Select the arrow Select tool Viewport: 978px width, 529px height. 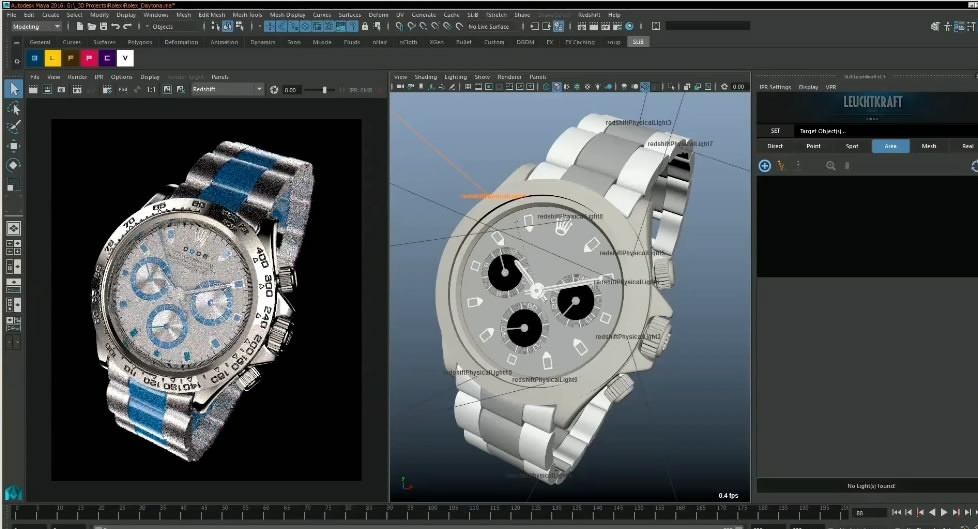click(14, 89)
